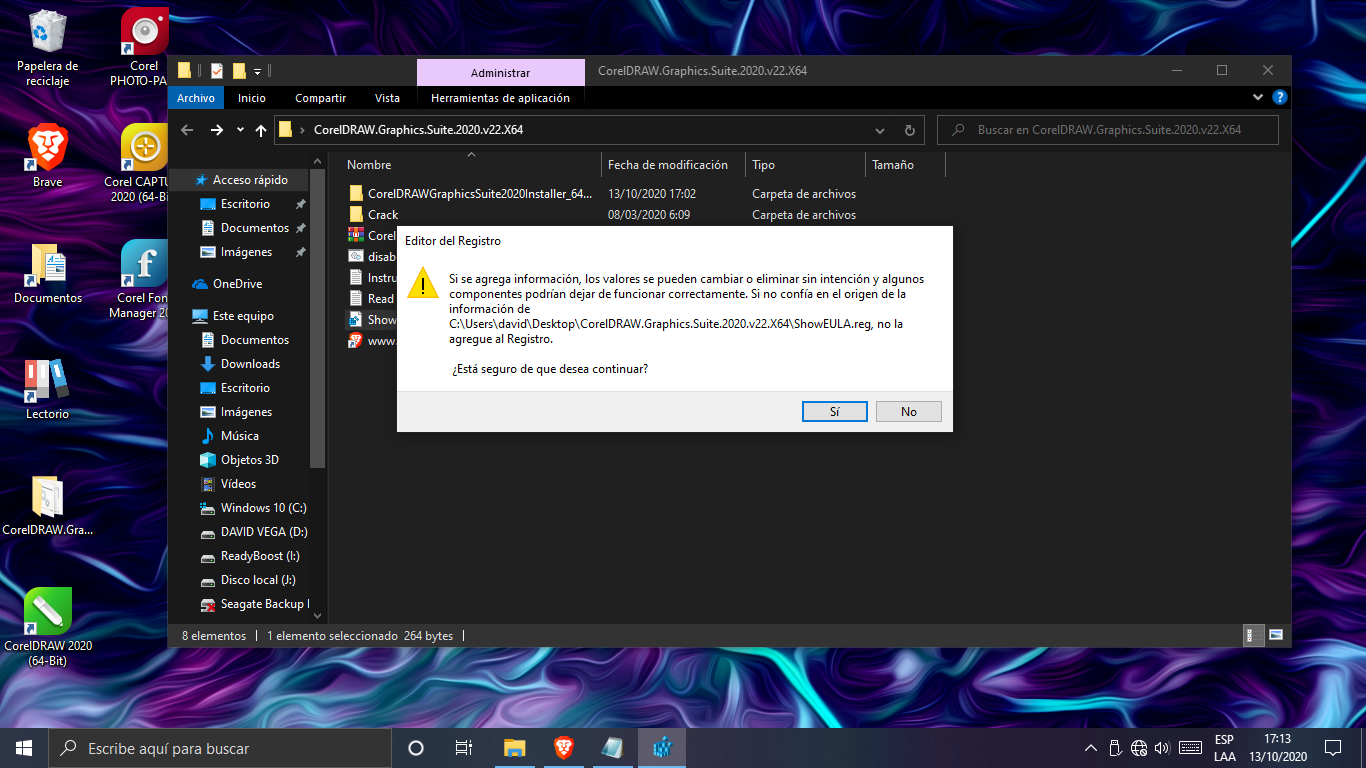The height and width of the screenshot is (768, 1366).
Task: Switch to the Vista ribbon tab
Action: point(387,98)
